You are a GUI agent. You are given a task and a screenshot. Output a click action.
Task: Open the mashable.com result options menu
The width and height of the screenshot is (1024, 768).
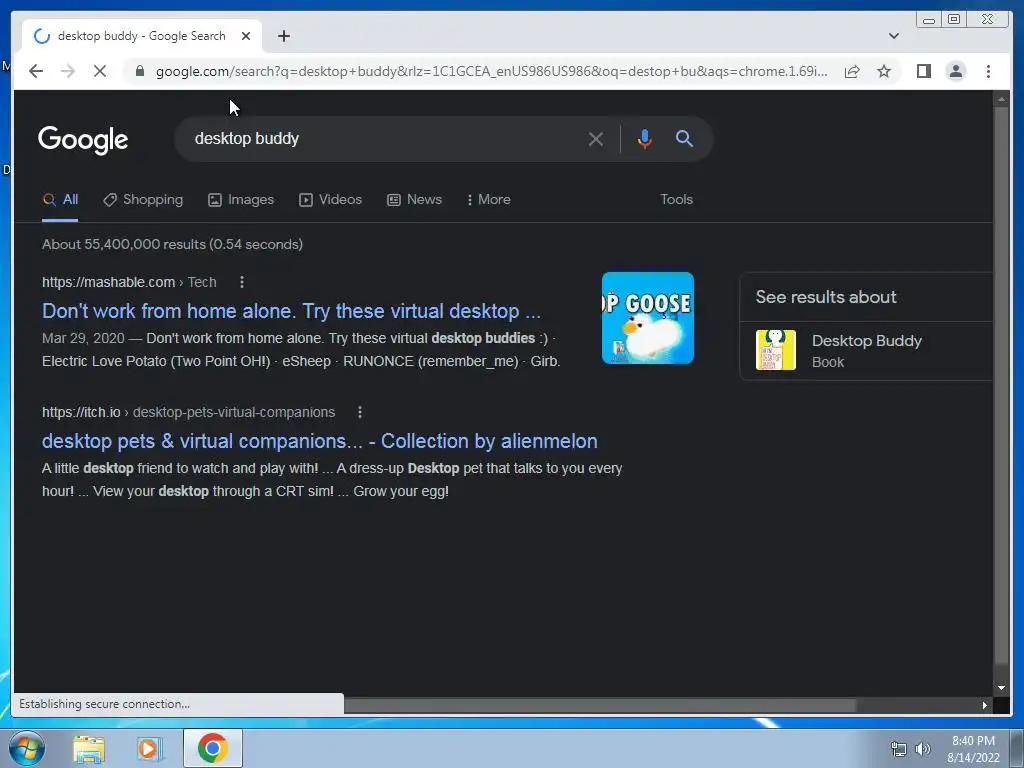242,282
